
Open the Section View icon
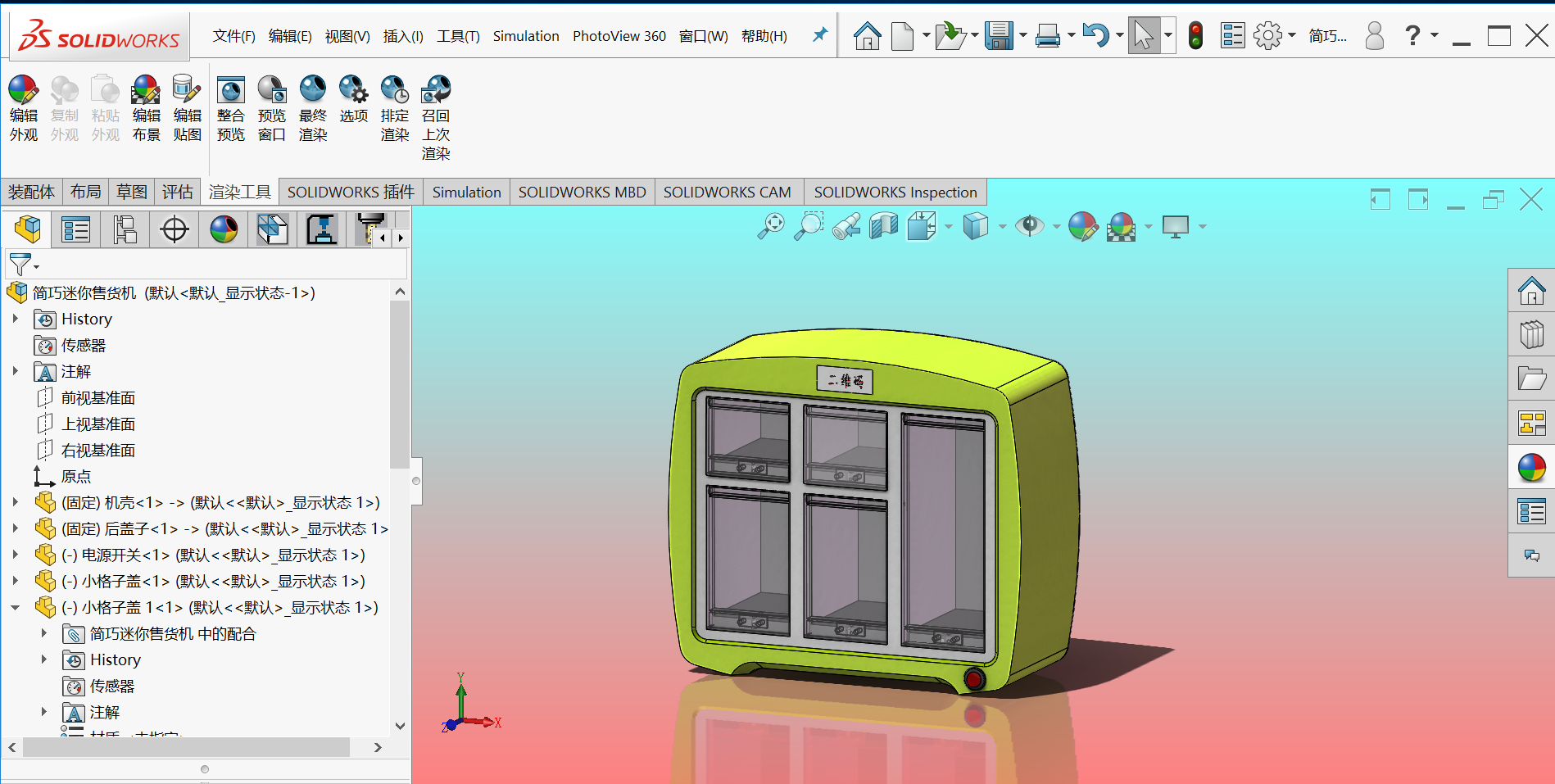pos(884,225)
